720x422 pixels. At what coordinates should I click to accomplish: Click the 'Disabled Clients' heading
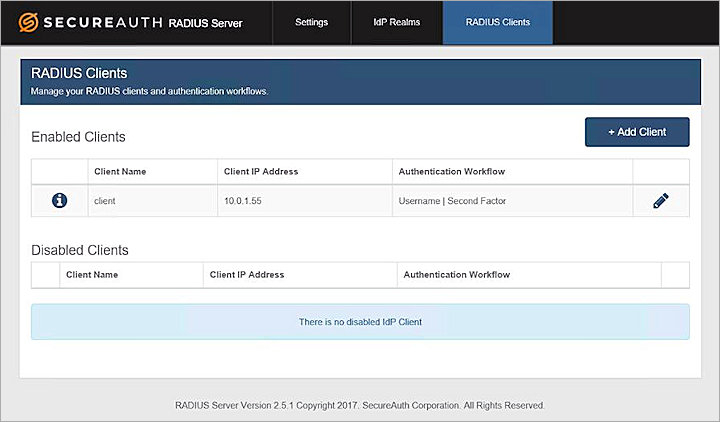click(x=79, y=250)
